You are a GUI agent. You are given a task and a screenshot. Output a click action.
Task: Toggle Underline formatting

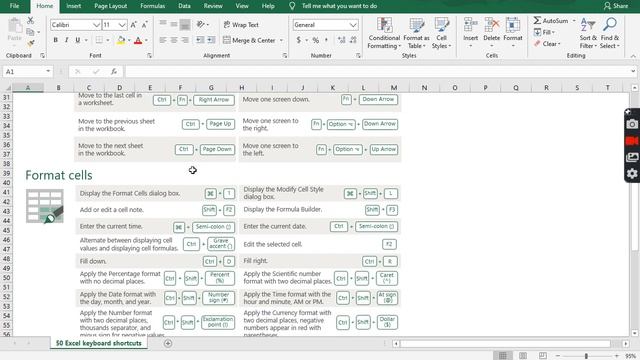77,40
